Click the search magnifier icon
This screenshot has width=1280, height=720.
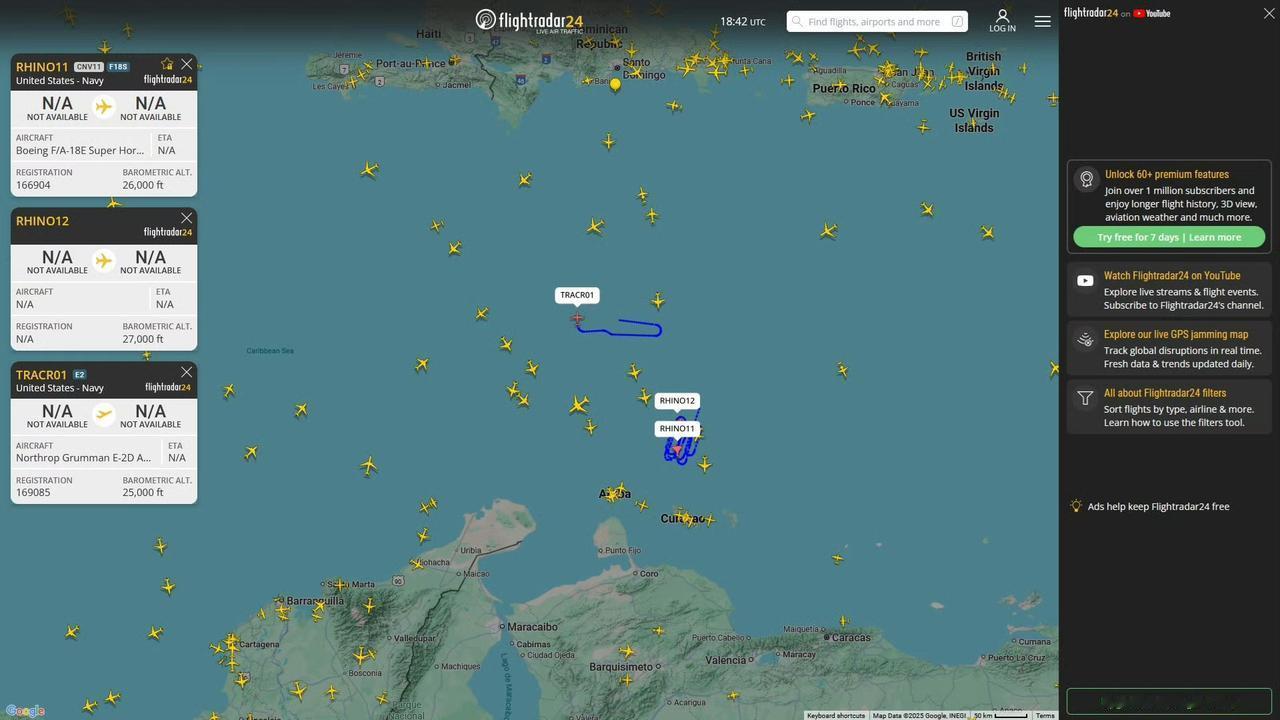(x=797, y=21)
